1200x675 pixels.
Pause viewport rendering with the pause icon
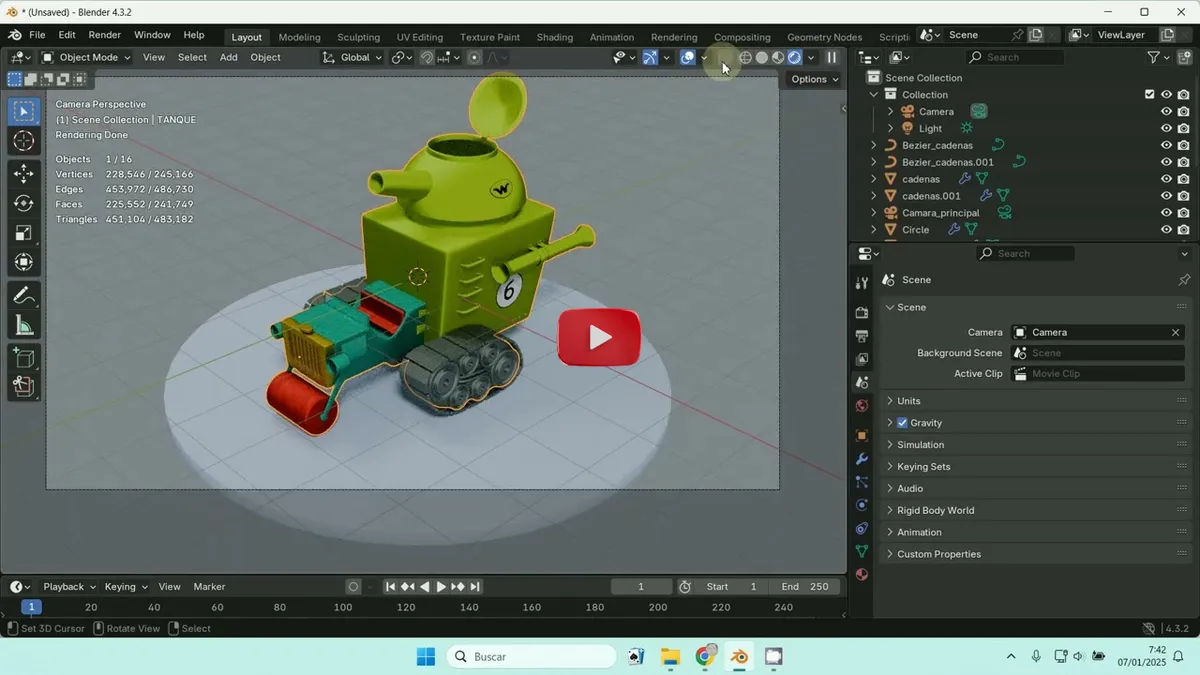click(x=832, y=58)
